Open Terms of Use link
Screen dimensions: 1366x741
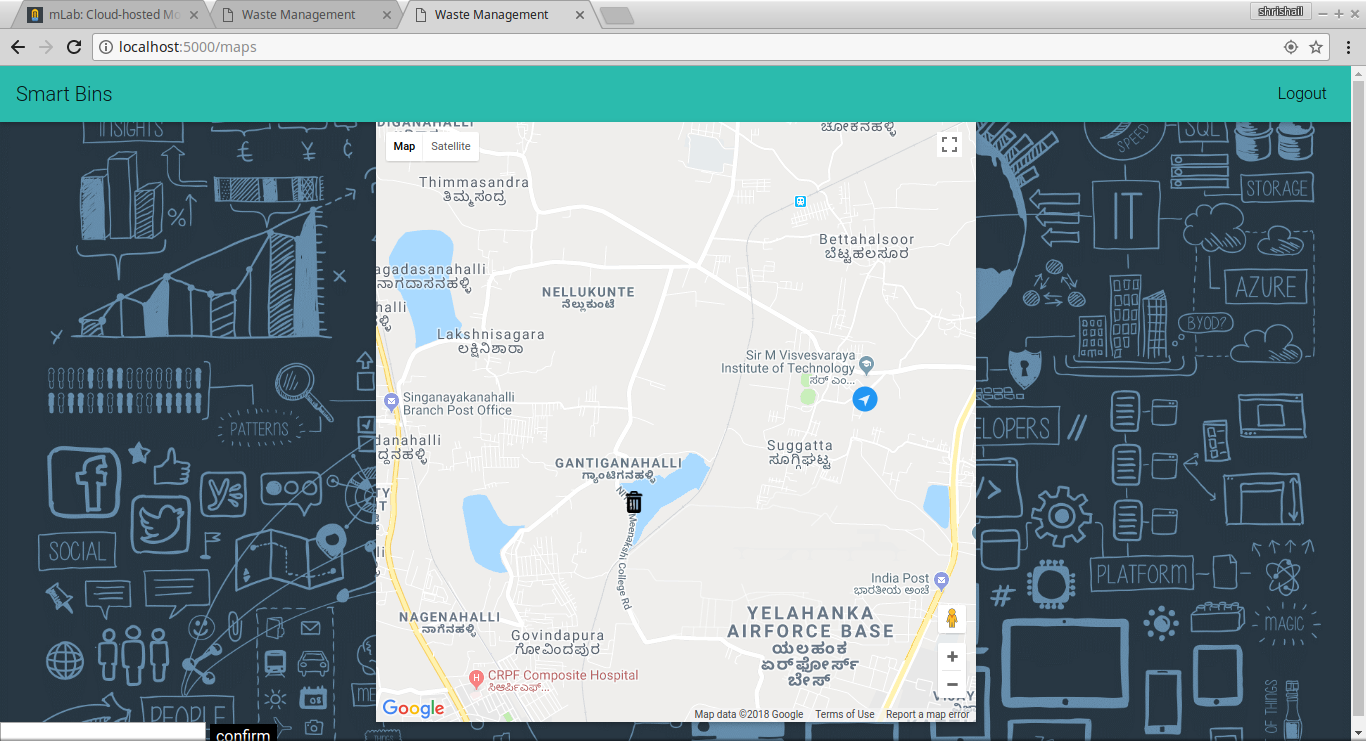[x=844, y=714]
